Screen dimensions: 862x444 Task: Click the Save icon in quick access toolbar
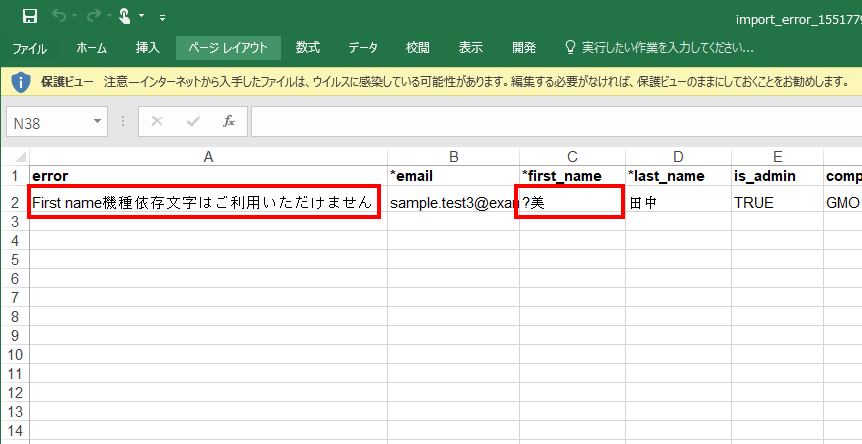(x=30, y=16)
